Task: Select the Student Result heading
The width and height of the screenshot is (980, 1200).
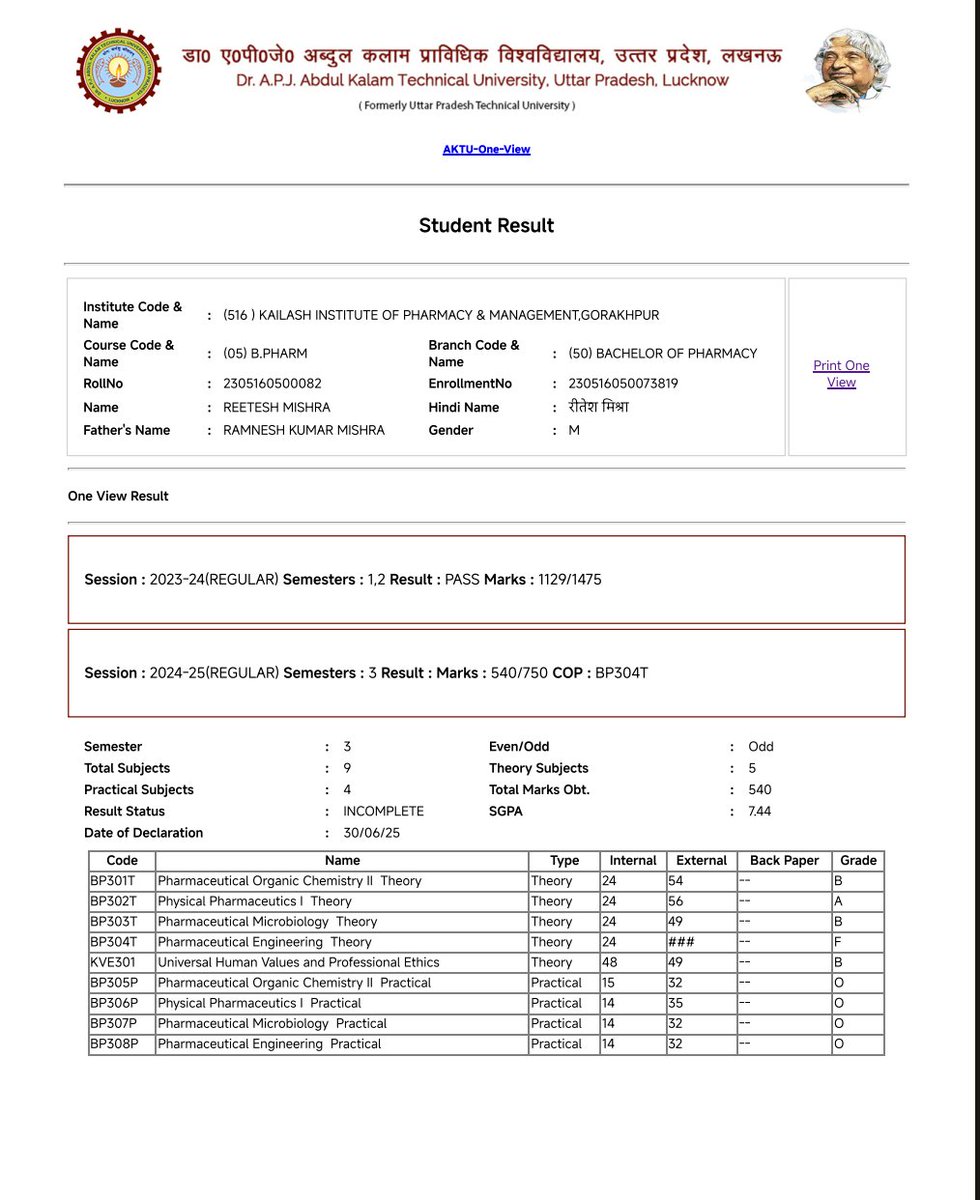Action: point(486,225)
